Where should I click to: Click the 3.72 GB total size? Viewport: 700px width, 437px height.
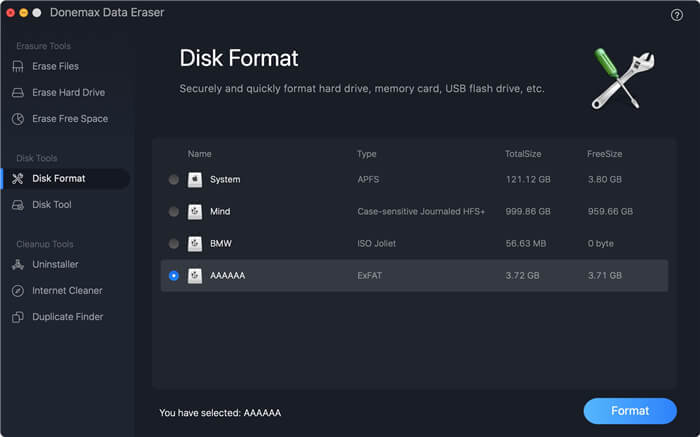[522, 276]
